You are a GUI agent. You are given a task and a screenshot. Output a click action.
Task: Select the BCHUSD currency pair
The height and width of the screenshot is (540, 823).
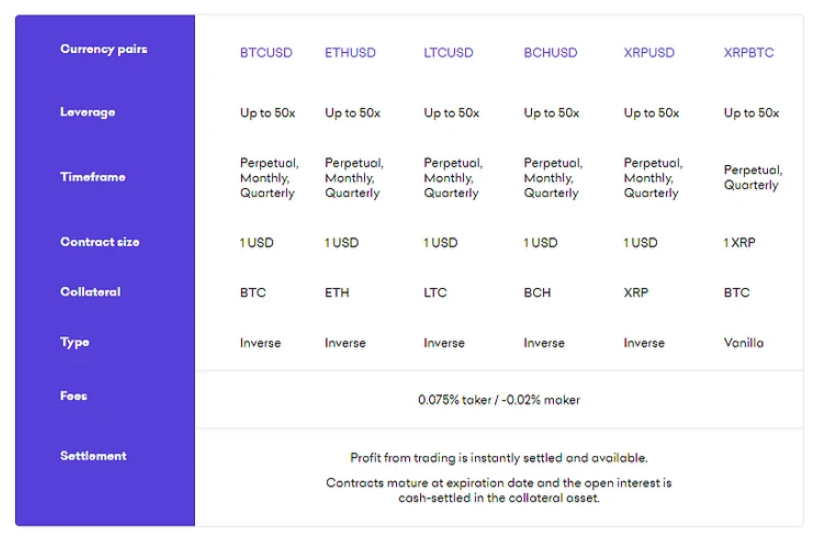click(x=550, y=52)
